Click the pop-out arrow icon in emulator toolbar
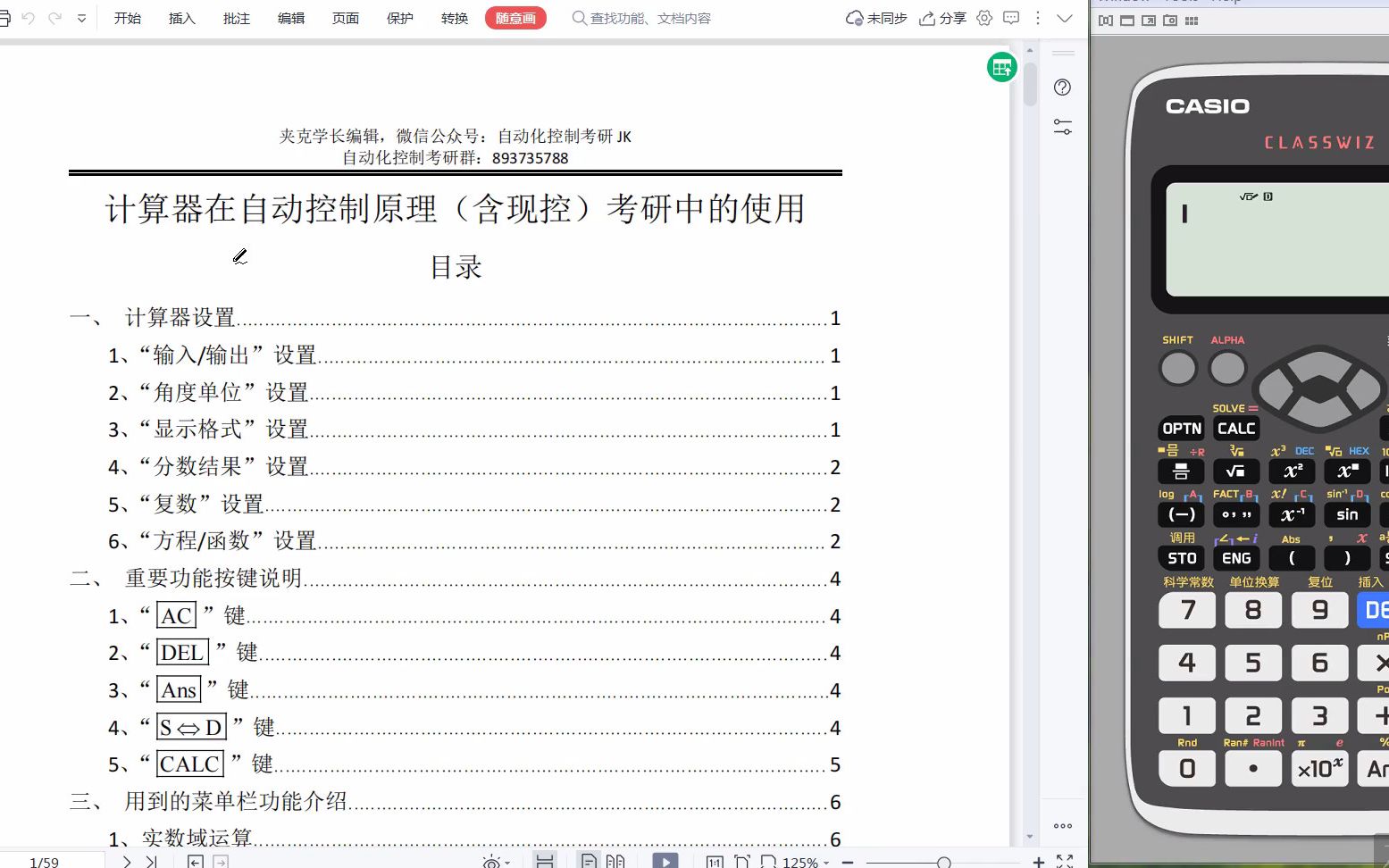The image size is (1389, 868). tap(1149, 21)
